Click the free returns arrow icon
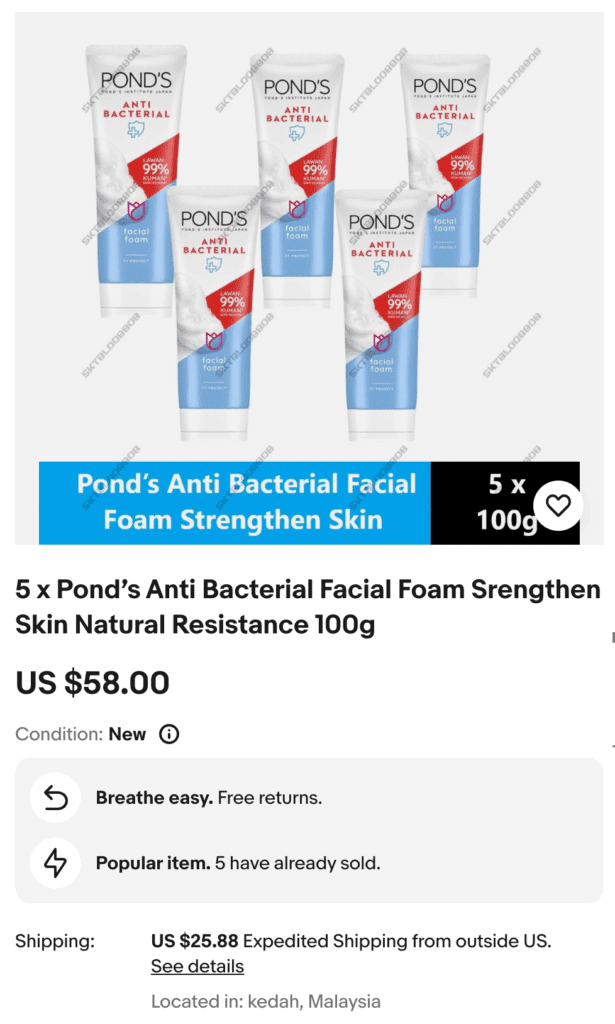Viewport: 615px width, 1024px height. 55,797
